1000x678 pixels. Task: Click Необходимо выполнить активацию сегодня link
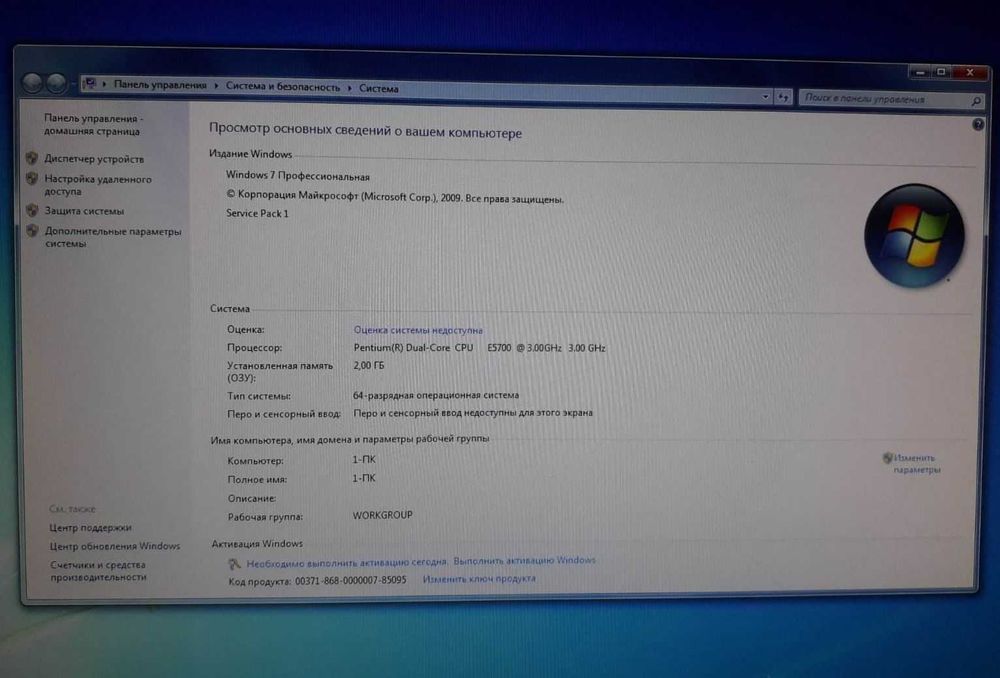[x=346, y=563]
